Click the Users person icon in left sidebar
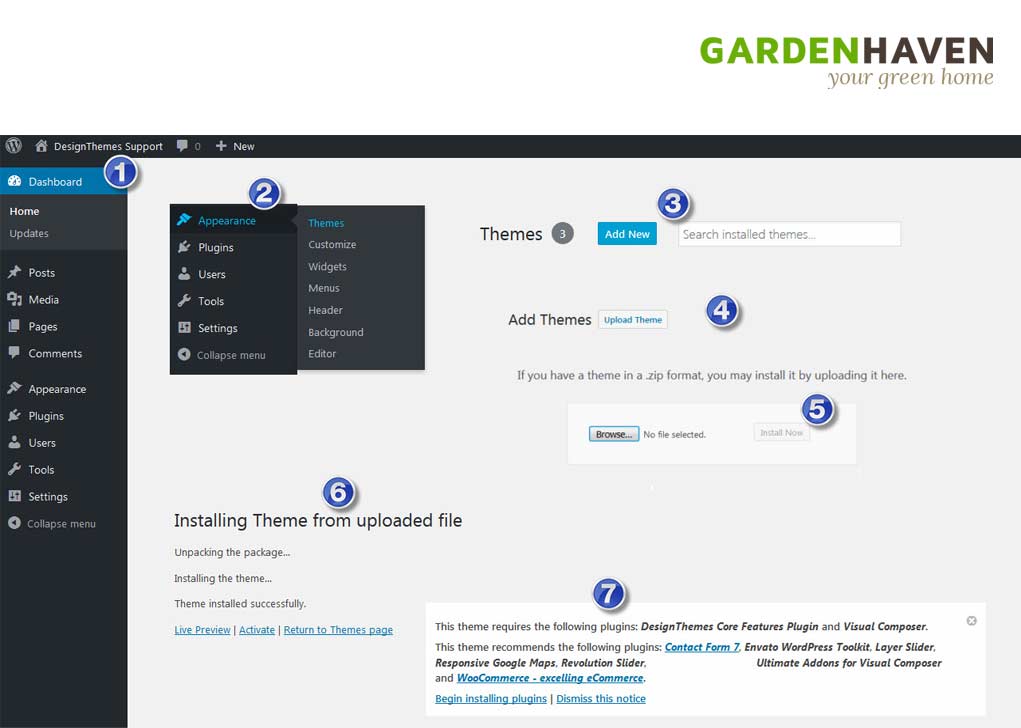The image size is (1021, 728). tap(14, 442)
